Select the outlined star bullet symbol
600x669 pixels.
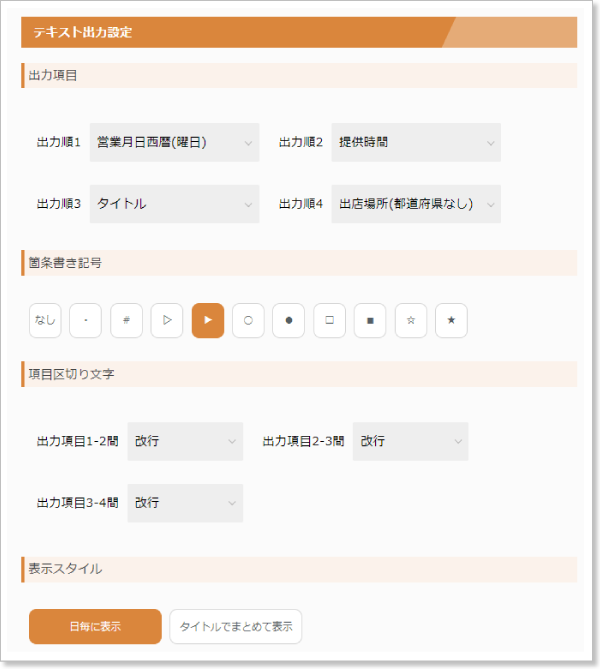point(411,320)
